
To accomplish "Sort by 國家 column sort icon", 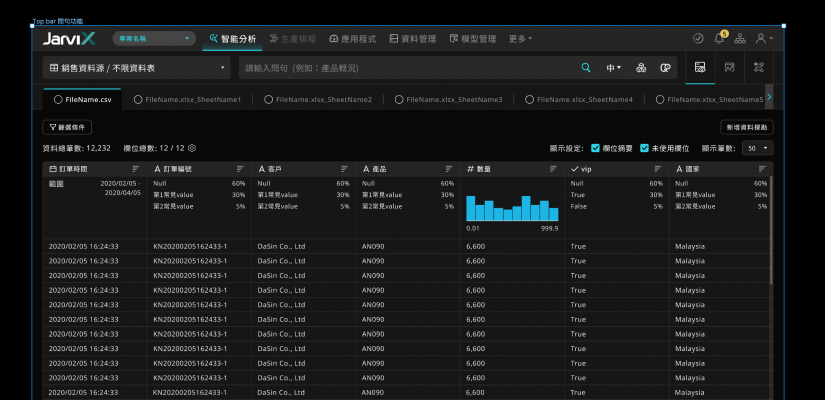I will (762, 169).
